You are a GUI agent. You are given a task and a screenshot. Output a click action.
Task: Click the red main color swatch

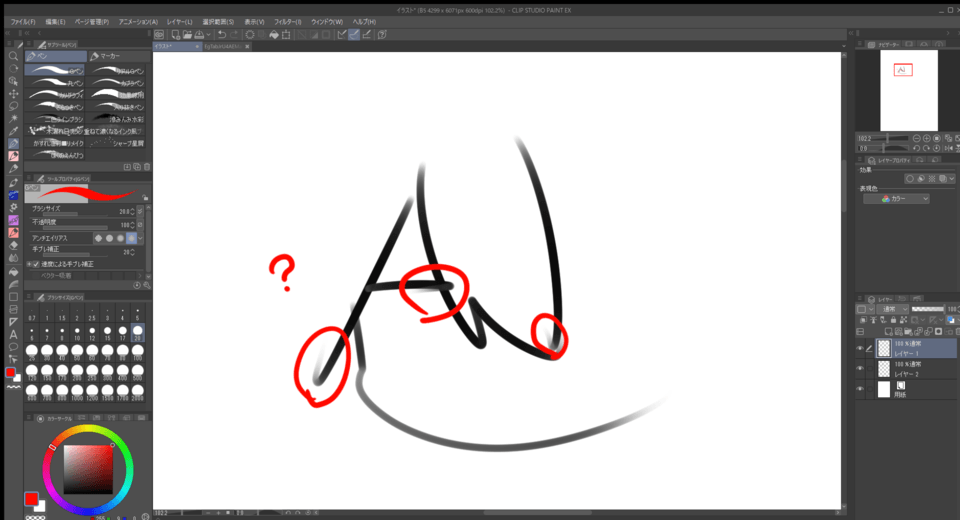point(31,499)
